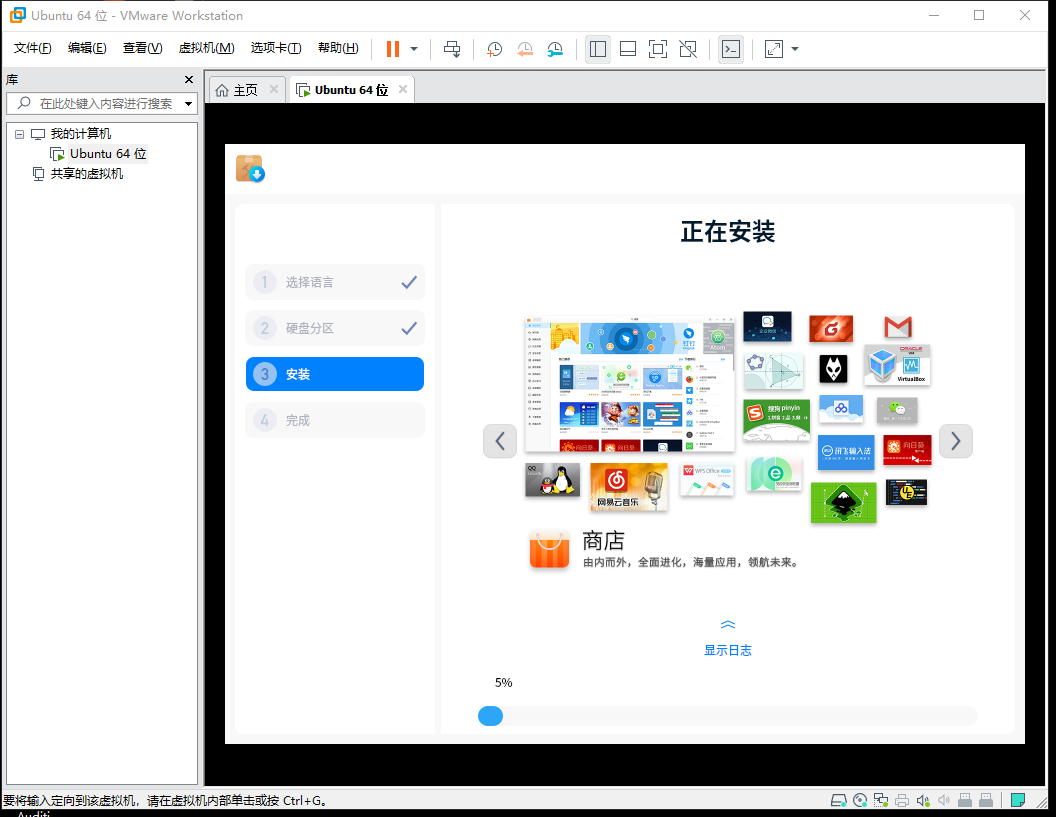Click the CD/DVD status bar icon
1056x817 pixels.
pyautogui.click(x=860, y=800)
